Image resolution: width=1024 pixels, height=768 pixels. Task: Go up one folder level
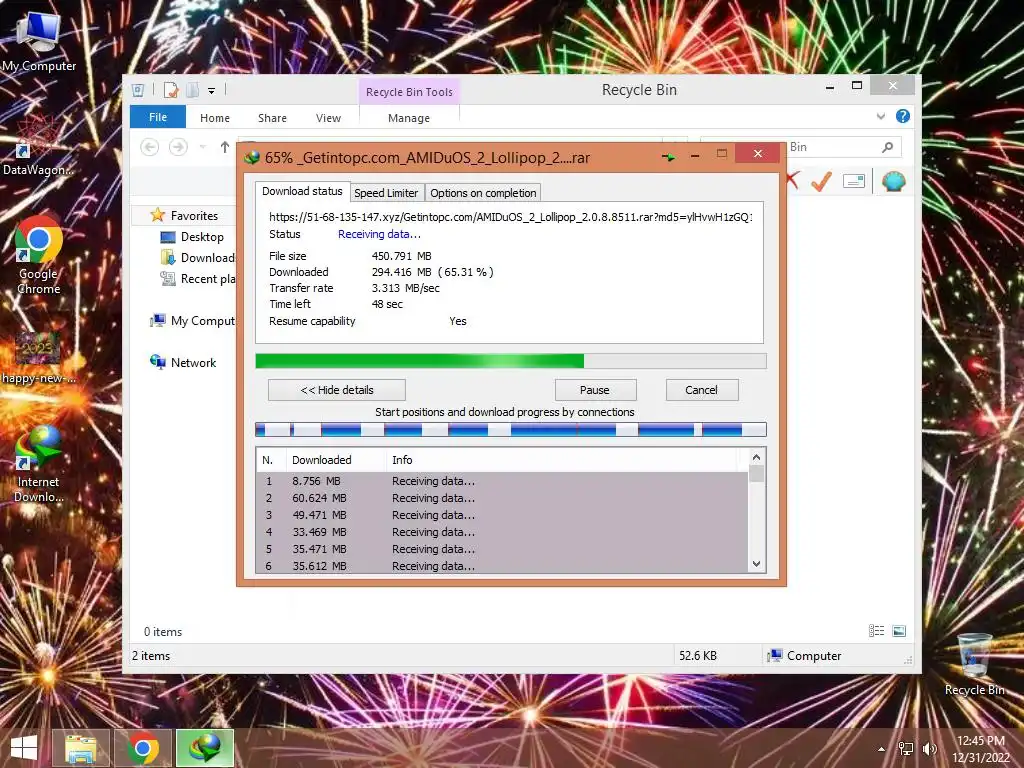pos(225,147)
